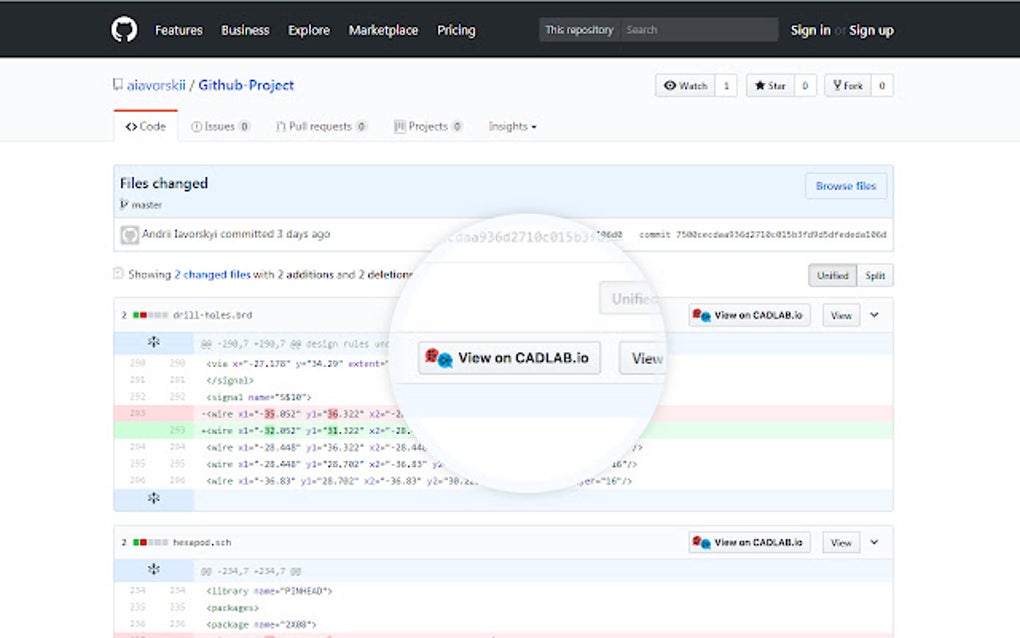Image resolution: width=1020 pixels, height=638 pixels.
Task: Click the GitHub Octocat logo
Action: [x=123, y=29]
